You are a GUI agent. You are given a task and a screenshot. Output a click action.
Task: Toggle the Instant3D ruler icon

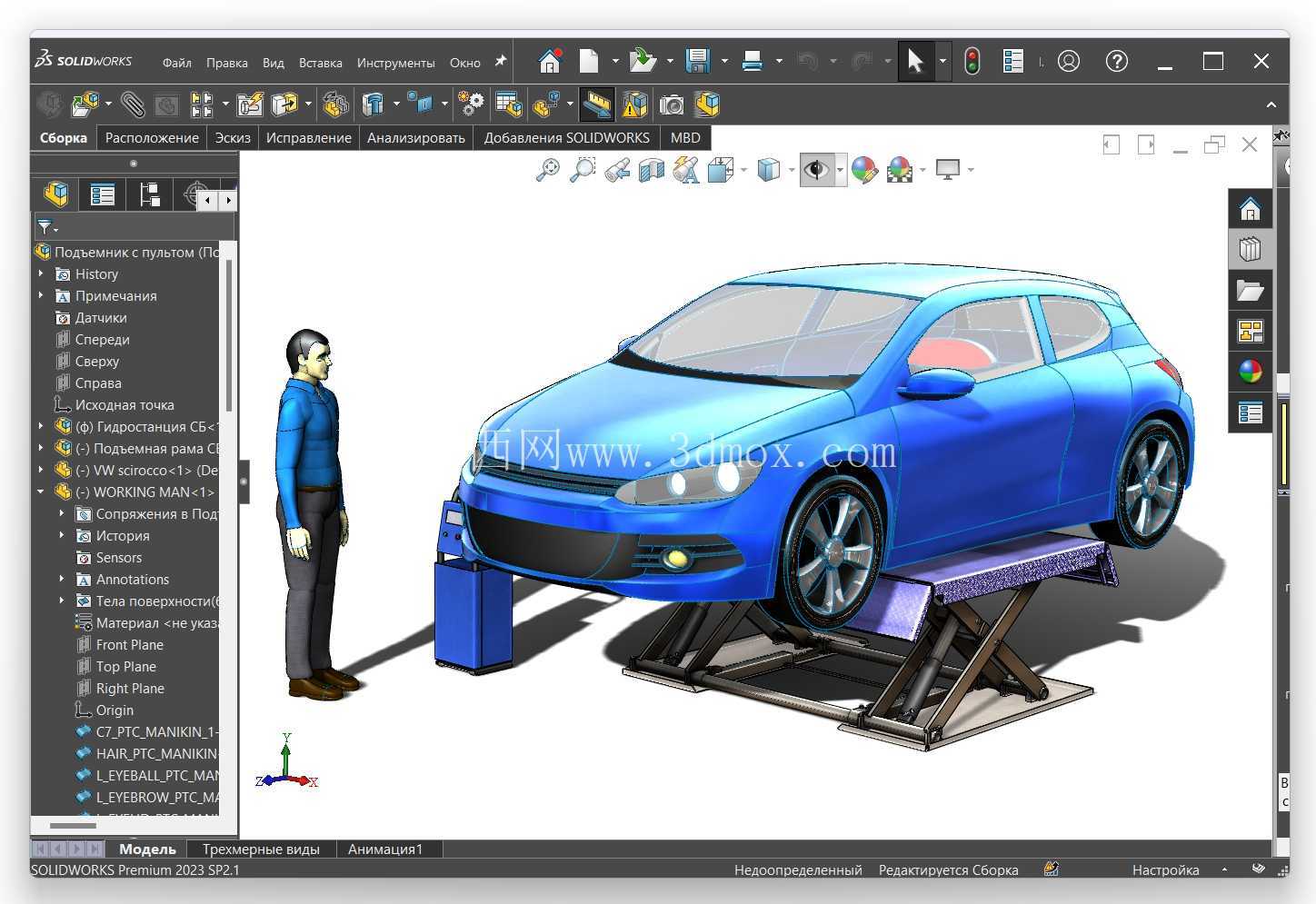click(597, 104)
